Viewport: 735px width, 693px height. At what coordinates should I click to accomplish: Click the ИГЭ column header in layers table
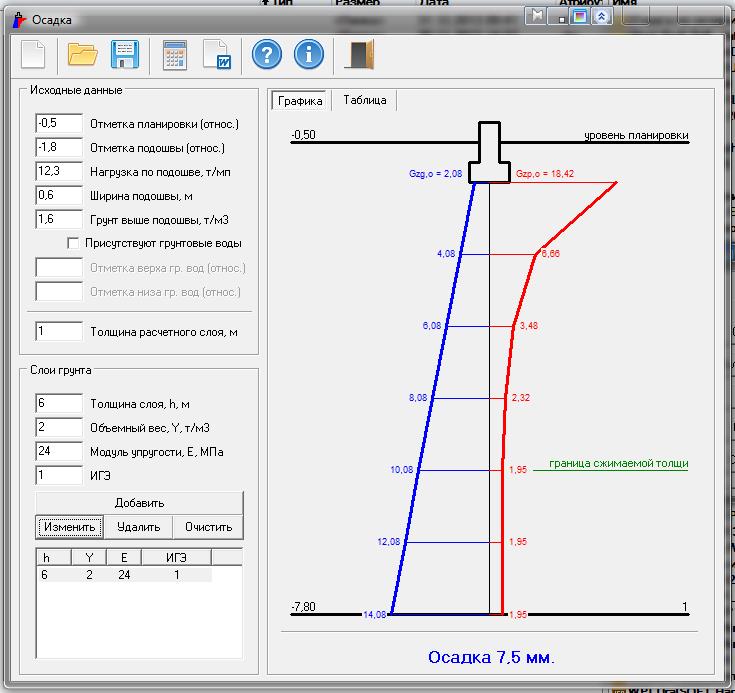tap(176, 557)
